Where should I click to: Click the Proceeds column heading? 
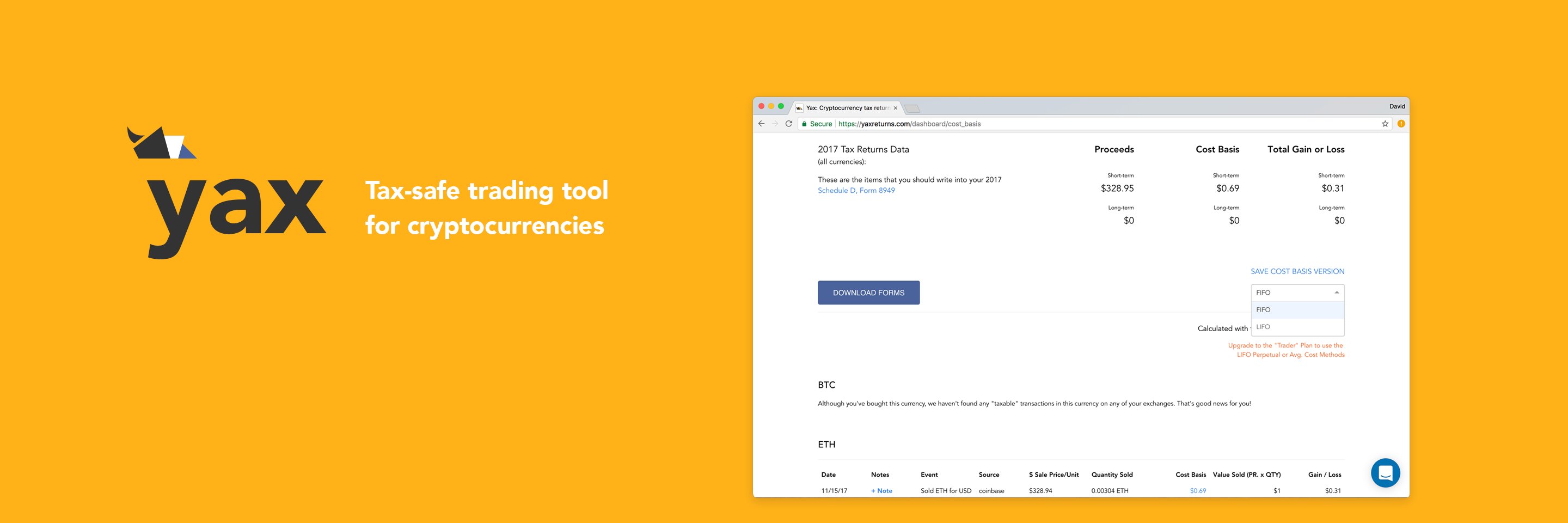(x=1114, y=149)
